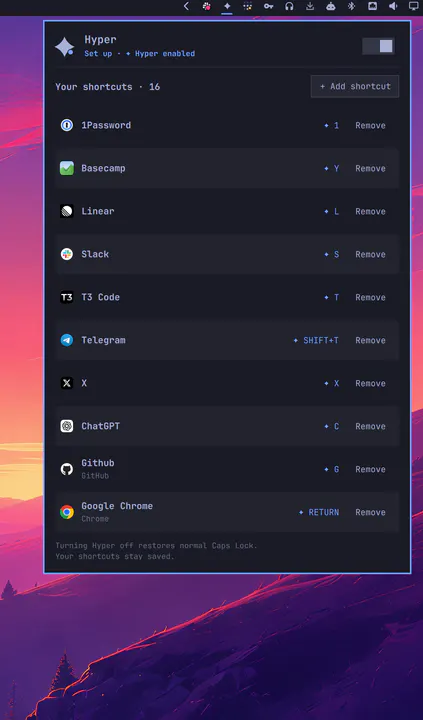
Task: Click the Slack app icon
Action: pyautogui.click(x=67, y=254)
